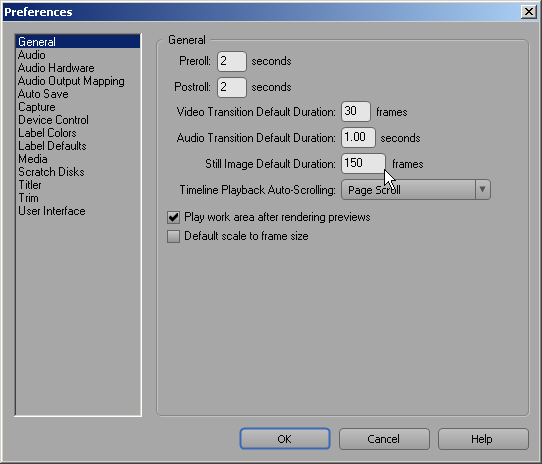Focus the Video Transition Default Duration field

pos(356,111)
